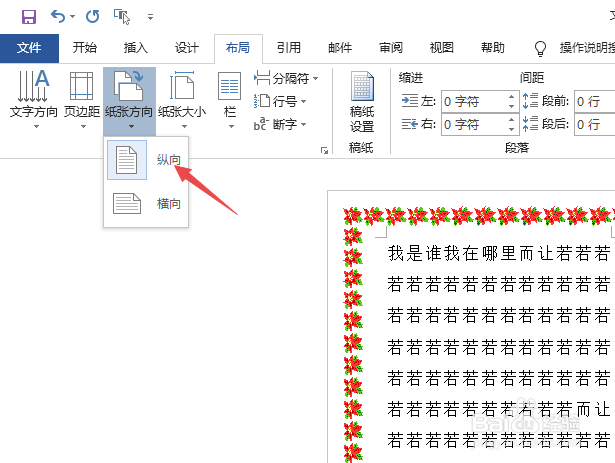Open the 文件 (File) tab
615x463 pixels.
coord(29,48)
